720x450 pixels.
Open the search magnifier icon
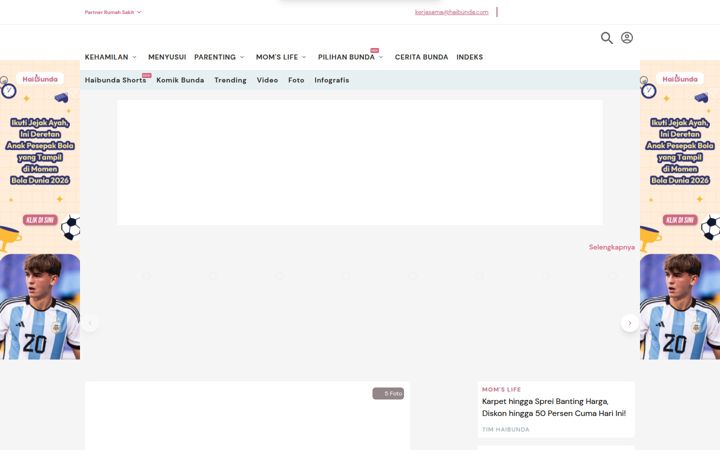pyautogui.click(x=607, y=38)
